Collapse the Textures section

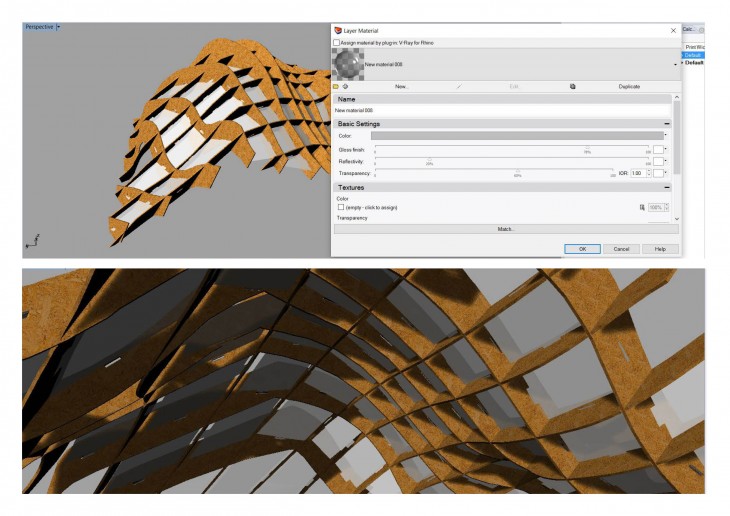coord(667,188)
